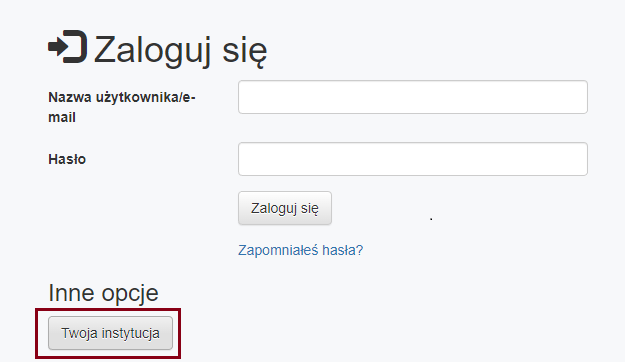The height and width of the screenshot is (362, 625).
Task: Place the cursor in the username or e-mail box
Action: pyautogui.click(x=413, y=97)
